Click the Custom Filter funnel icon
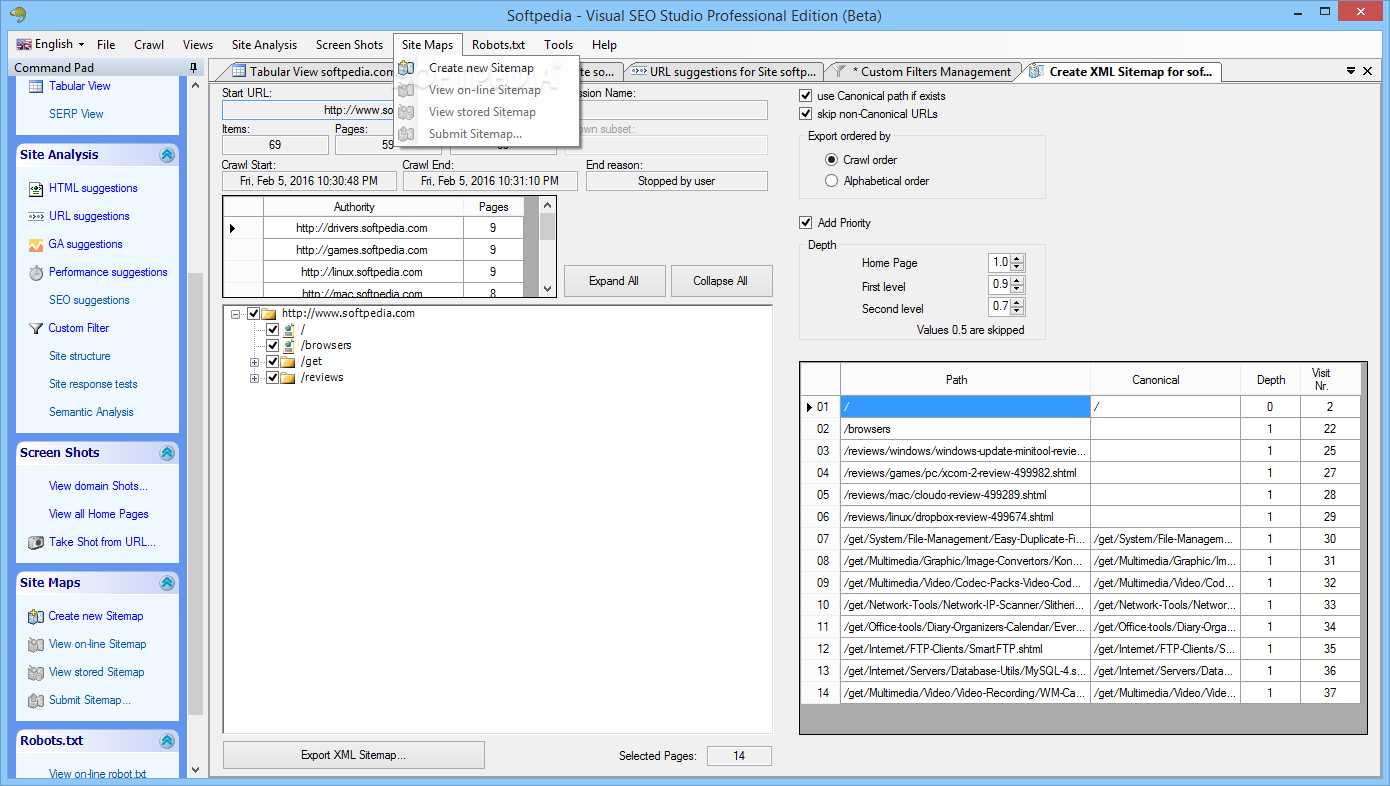1390x786 pixels. coord(35,328)
